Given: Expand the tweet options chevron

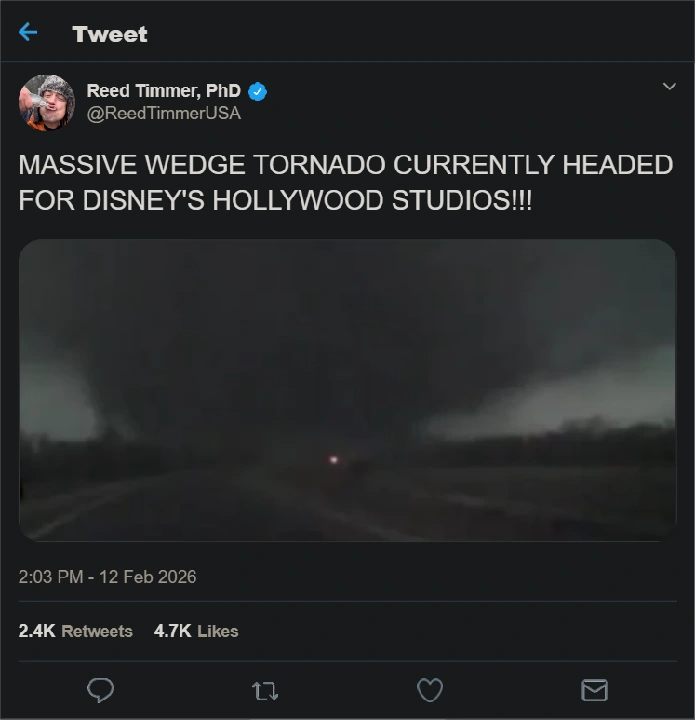Looking at the screenshot, I should (669, 87).
